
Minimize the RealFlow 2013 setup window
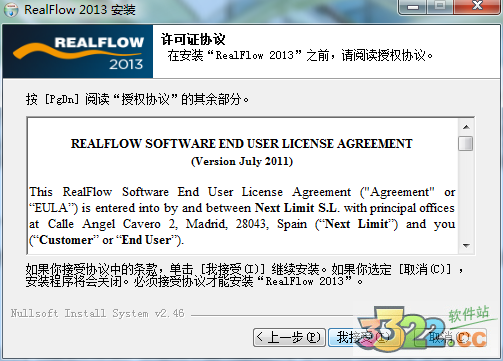coord(413,6)
